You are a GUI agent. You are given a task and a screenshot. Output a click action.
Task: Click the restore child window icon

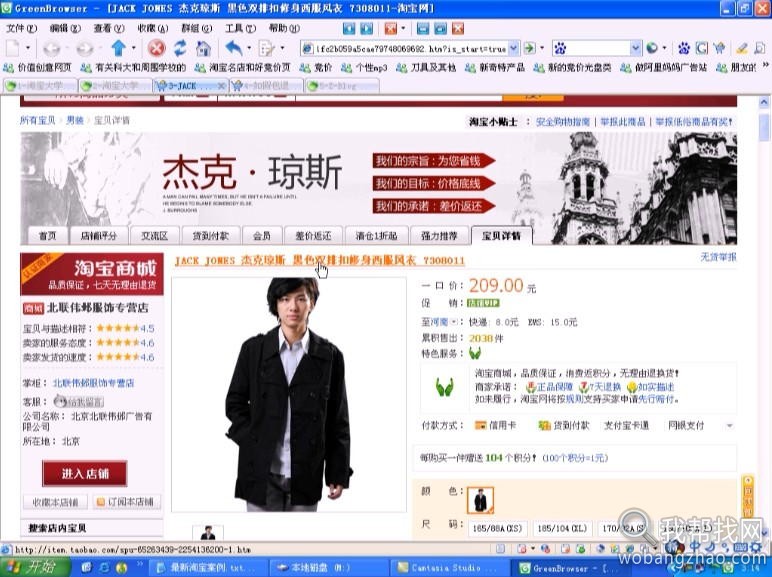pos(440,28)
